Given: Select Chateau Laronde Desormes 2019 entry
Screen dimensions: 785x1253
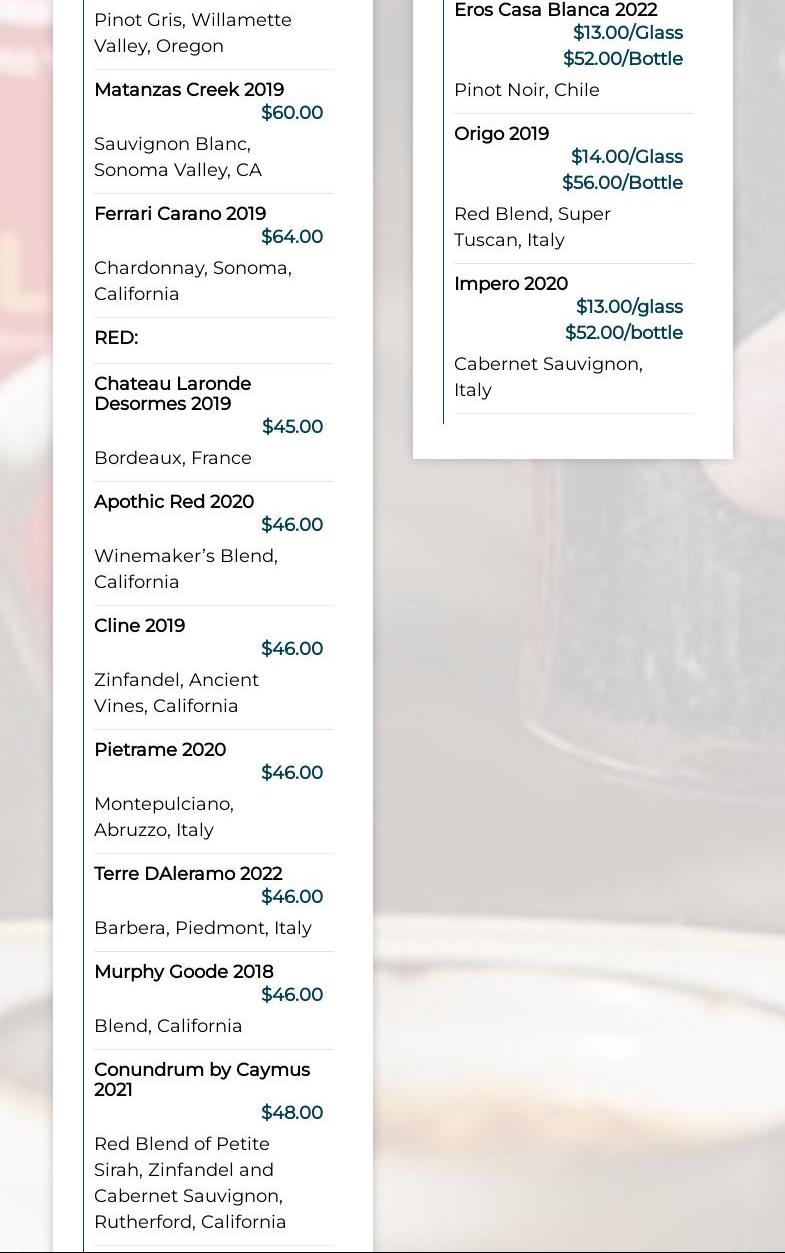Looking at the screenshot, I should tap(172, 394).
